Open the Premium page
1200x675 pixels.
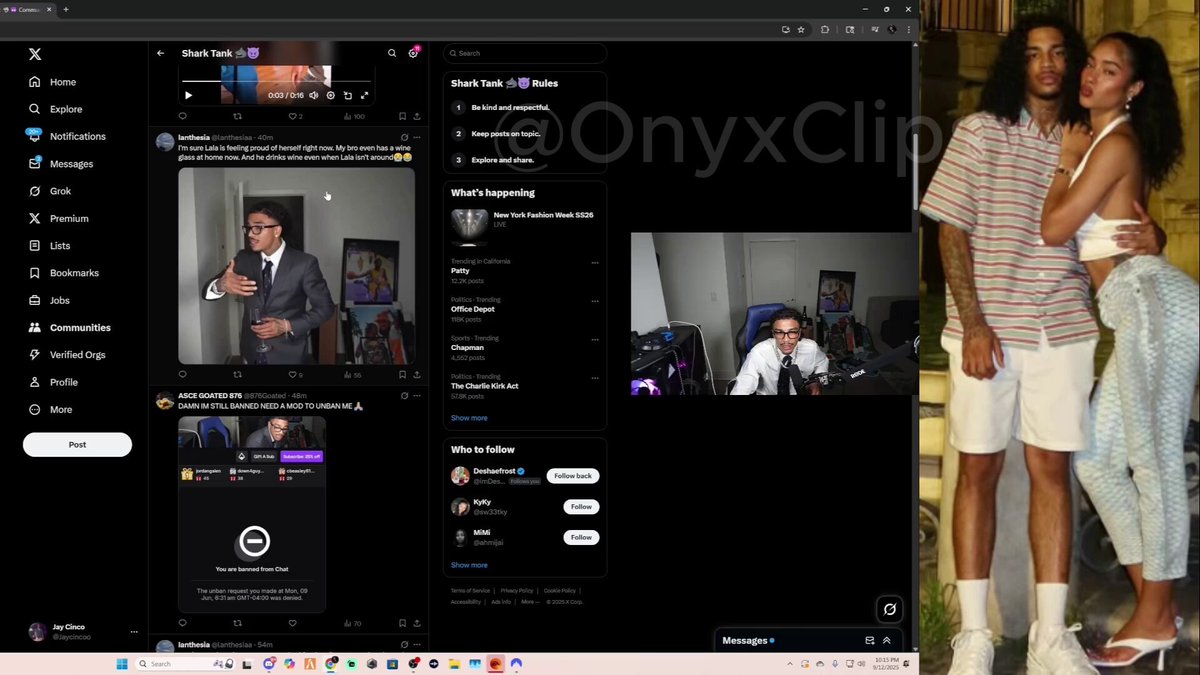click(x=59, y=218)
